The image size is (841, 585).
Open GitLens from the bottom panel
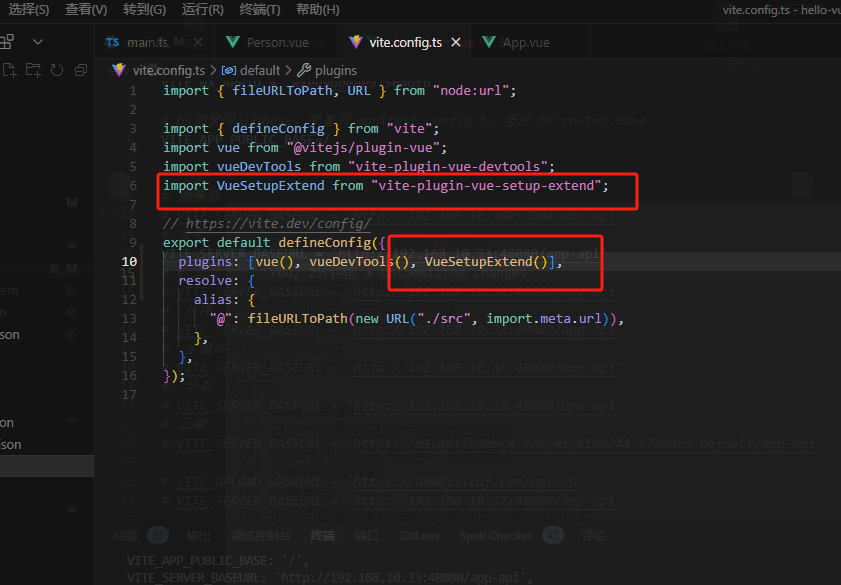point(418,535)
